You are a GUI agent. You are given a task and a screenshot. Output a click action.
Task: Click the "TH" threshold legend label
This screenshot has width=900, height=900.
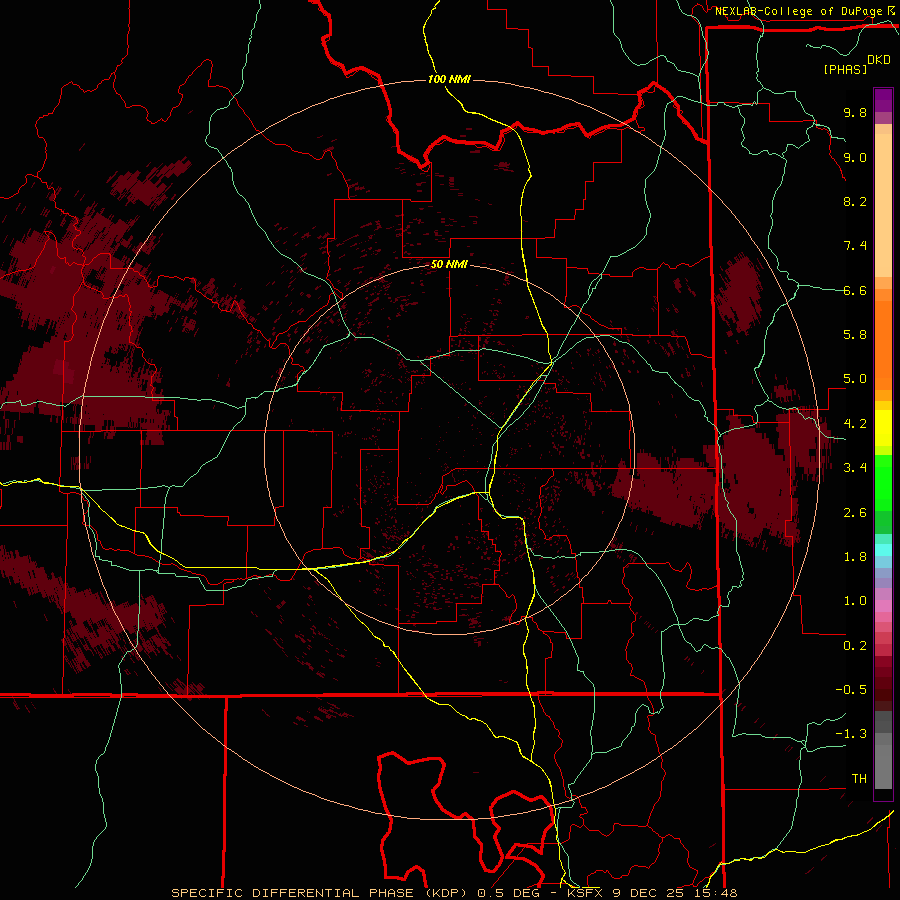tap(859, 779)
